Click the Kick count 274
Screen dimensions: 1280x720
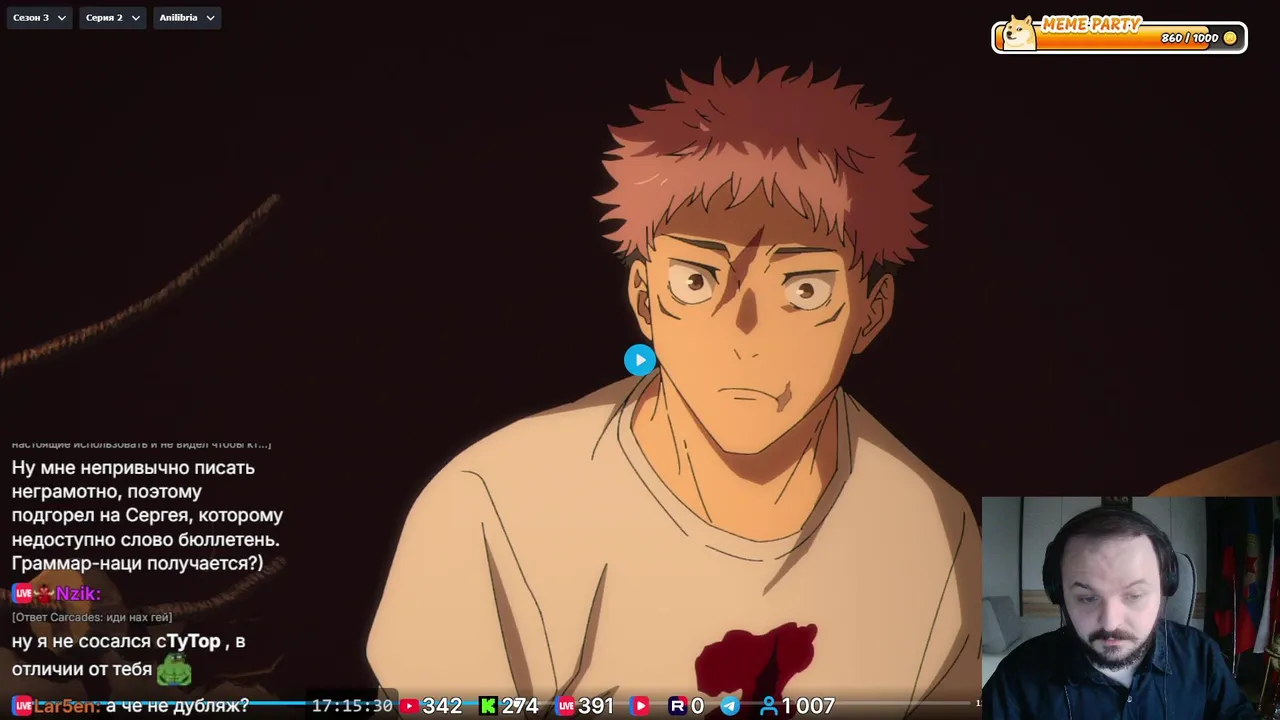(520, 706)
